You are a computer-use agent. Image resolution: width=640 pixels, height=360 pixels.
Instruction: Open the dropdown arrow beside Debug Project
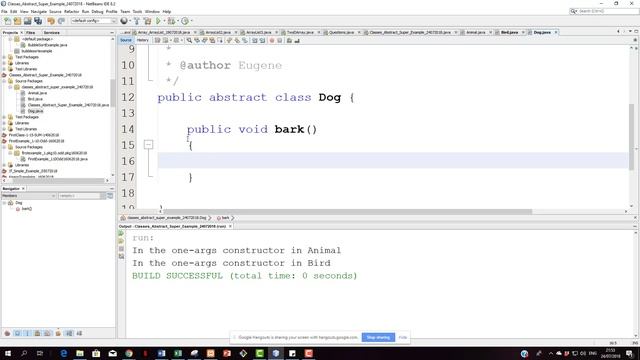(x=178, y=21)
